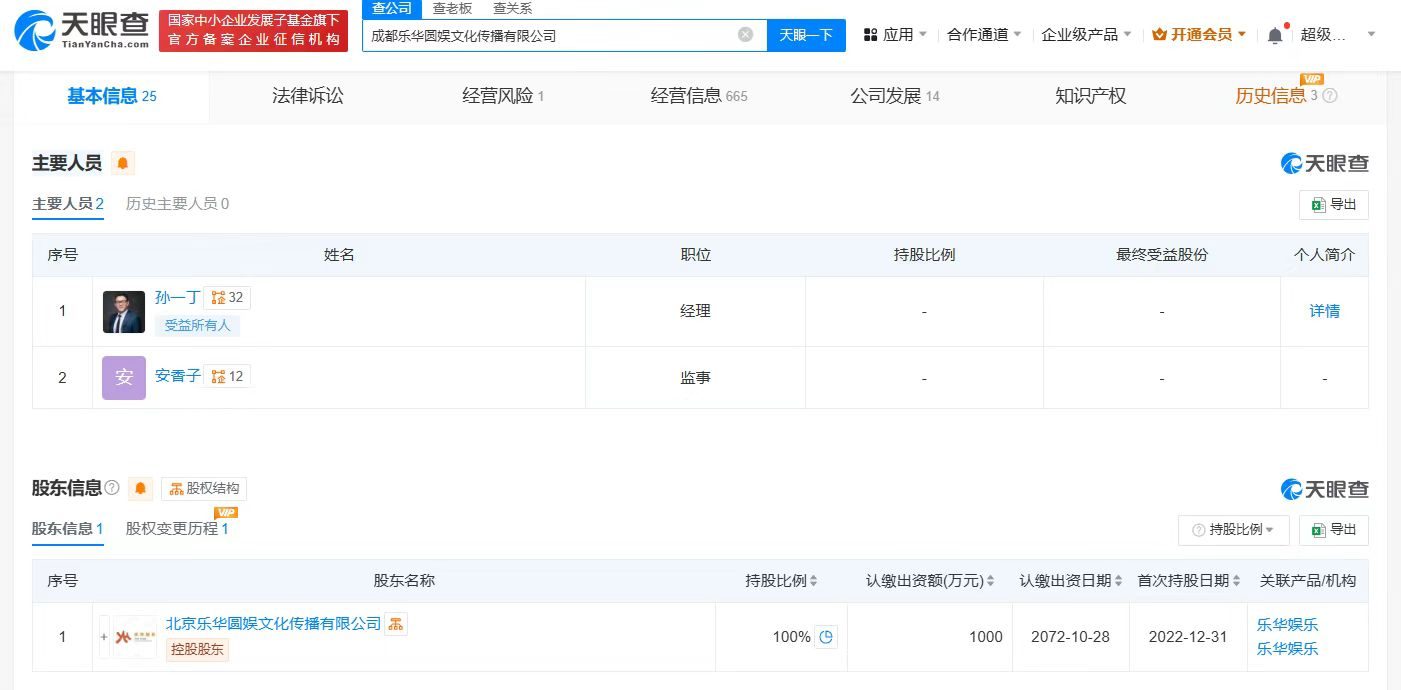Click the 天眼查 logo icon

tap(32, 30)
